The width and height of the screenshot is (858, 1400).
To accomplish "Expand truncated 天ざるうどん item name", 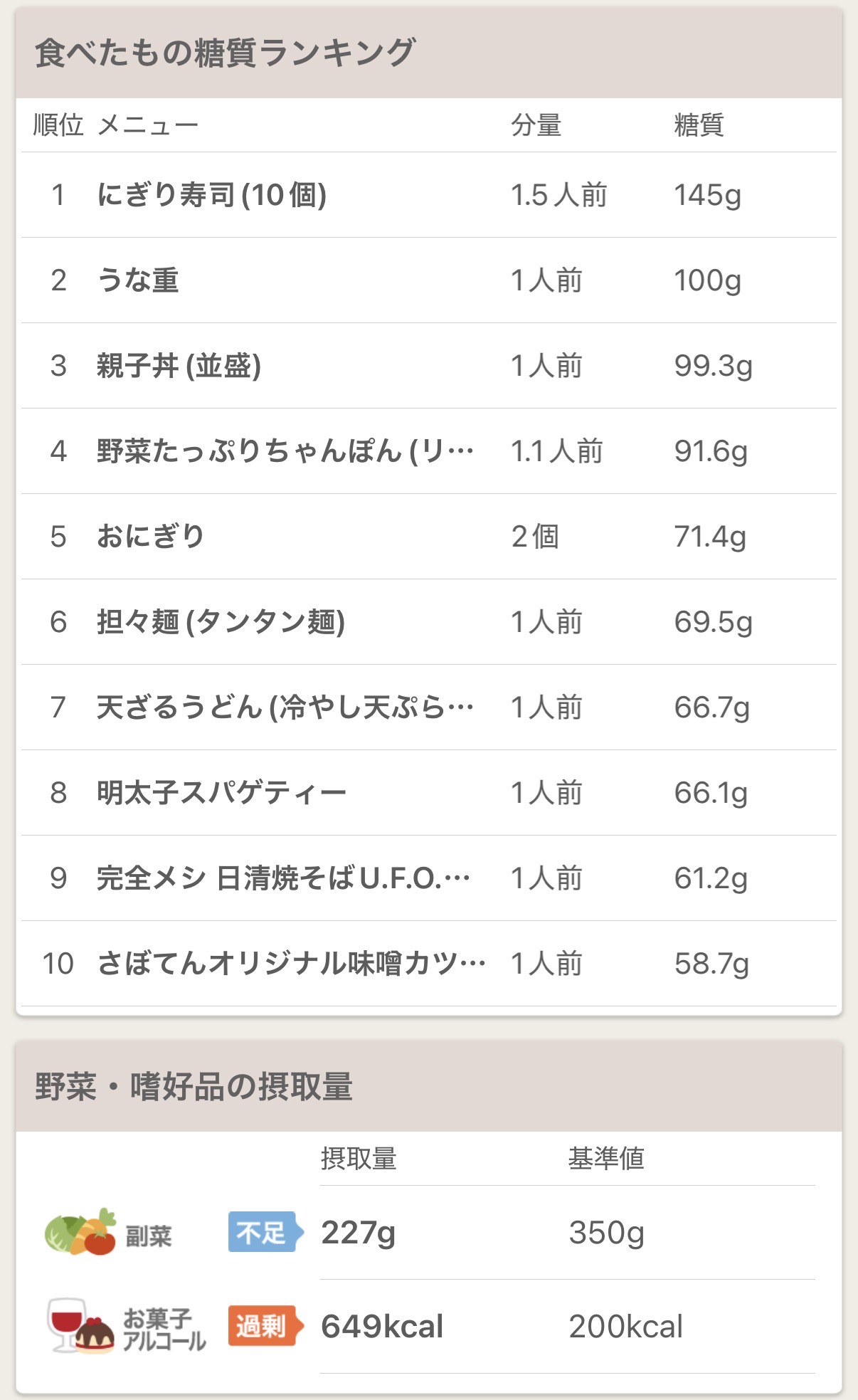I will [285, 707].
